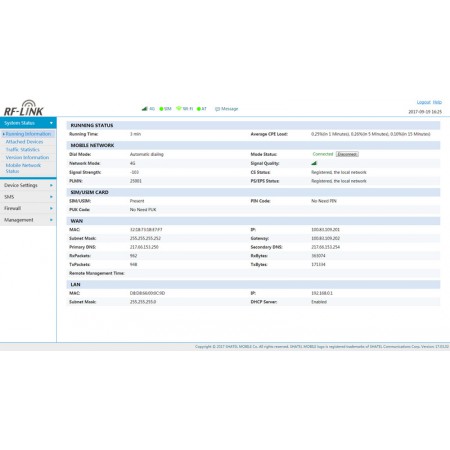The height and width of the screenshot is (450, 450).
Task: Click the Signal Quality bars icon
Action: coord(314,163)
